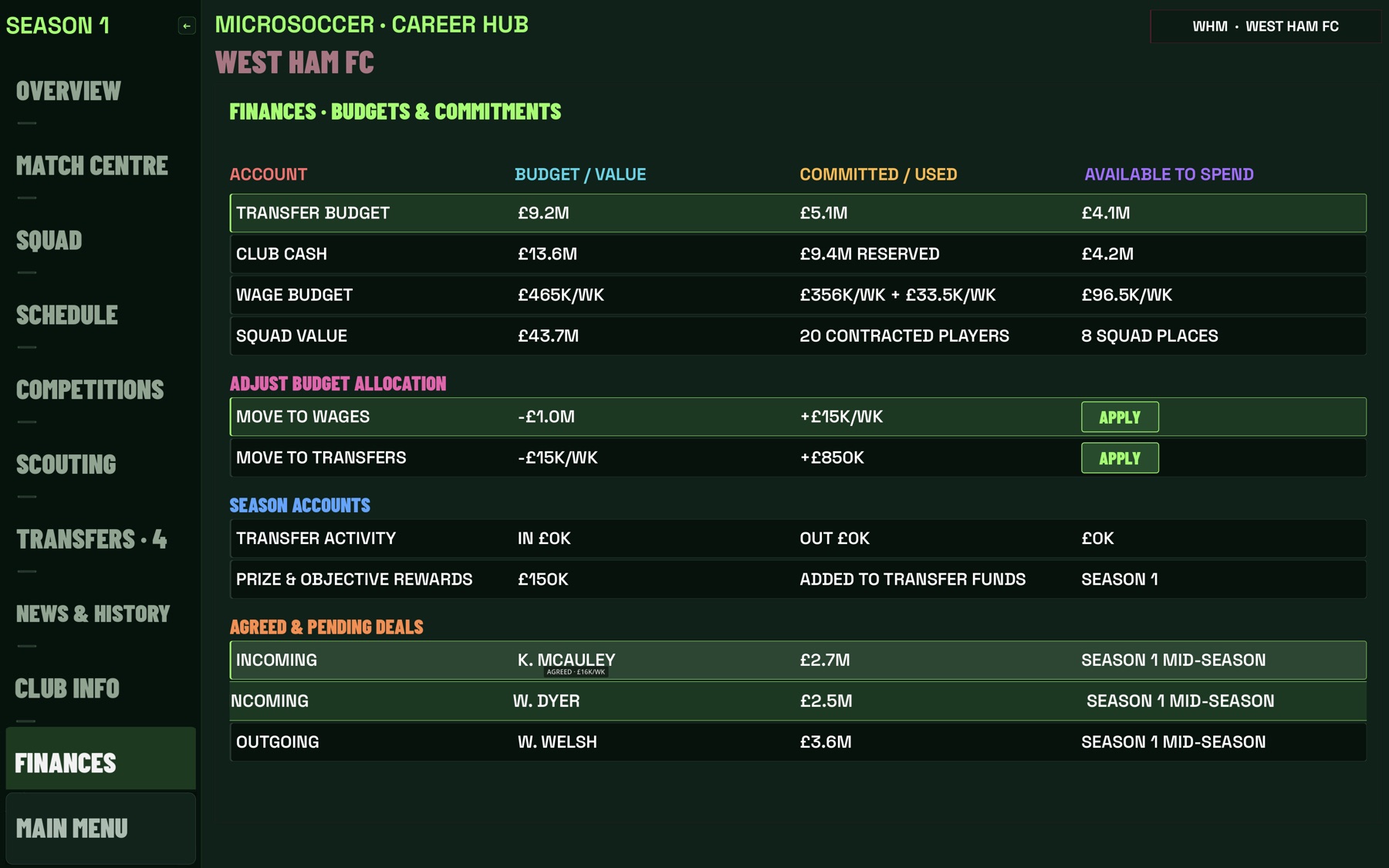Return to Main Menu

100,829
